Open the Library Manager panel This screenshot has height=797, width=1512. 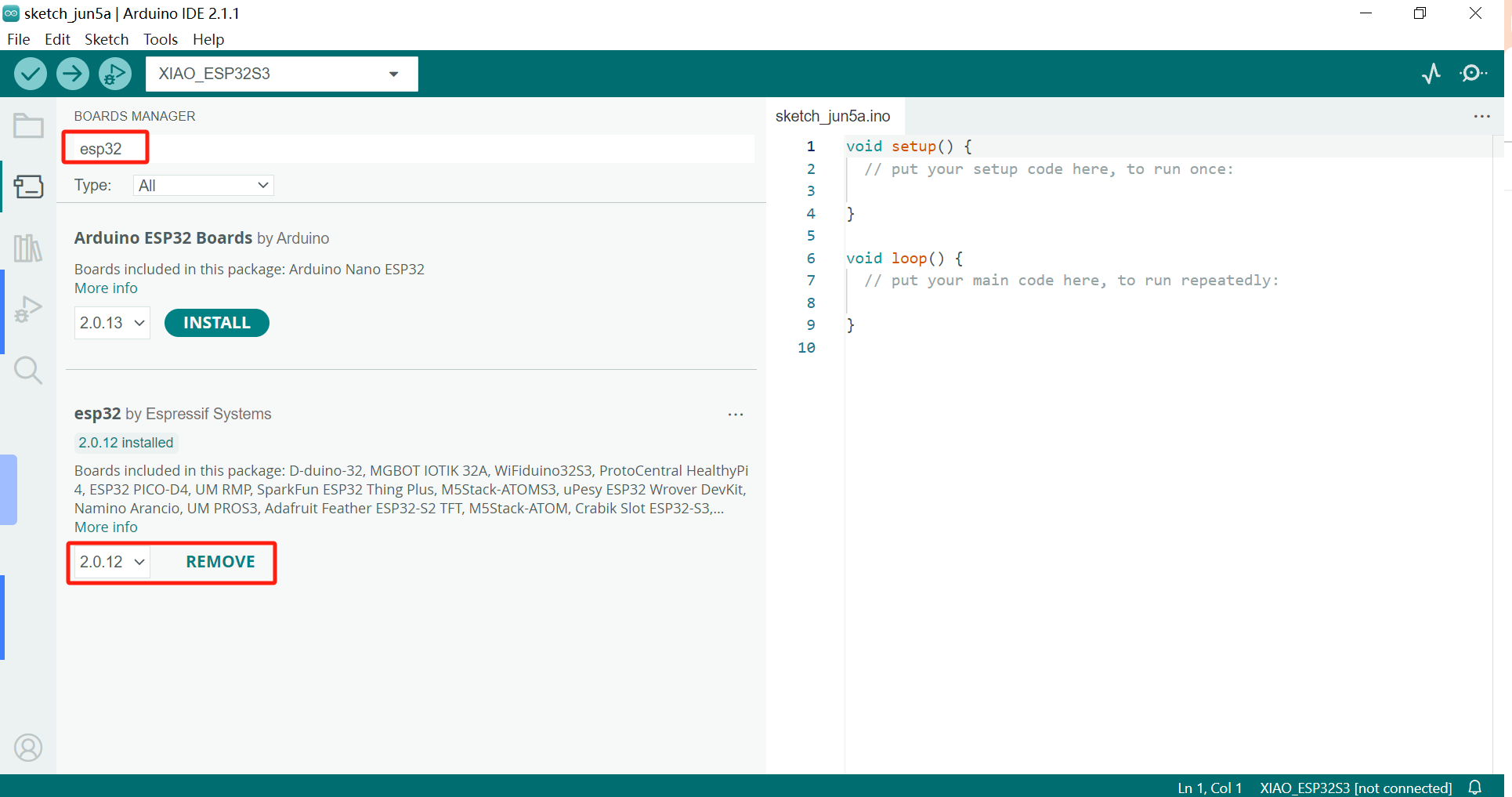pyautogui.click(x=28, y=248)
